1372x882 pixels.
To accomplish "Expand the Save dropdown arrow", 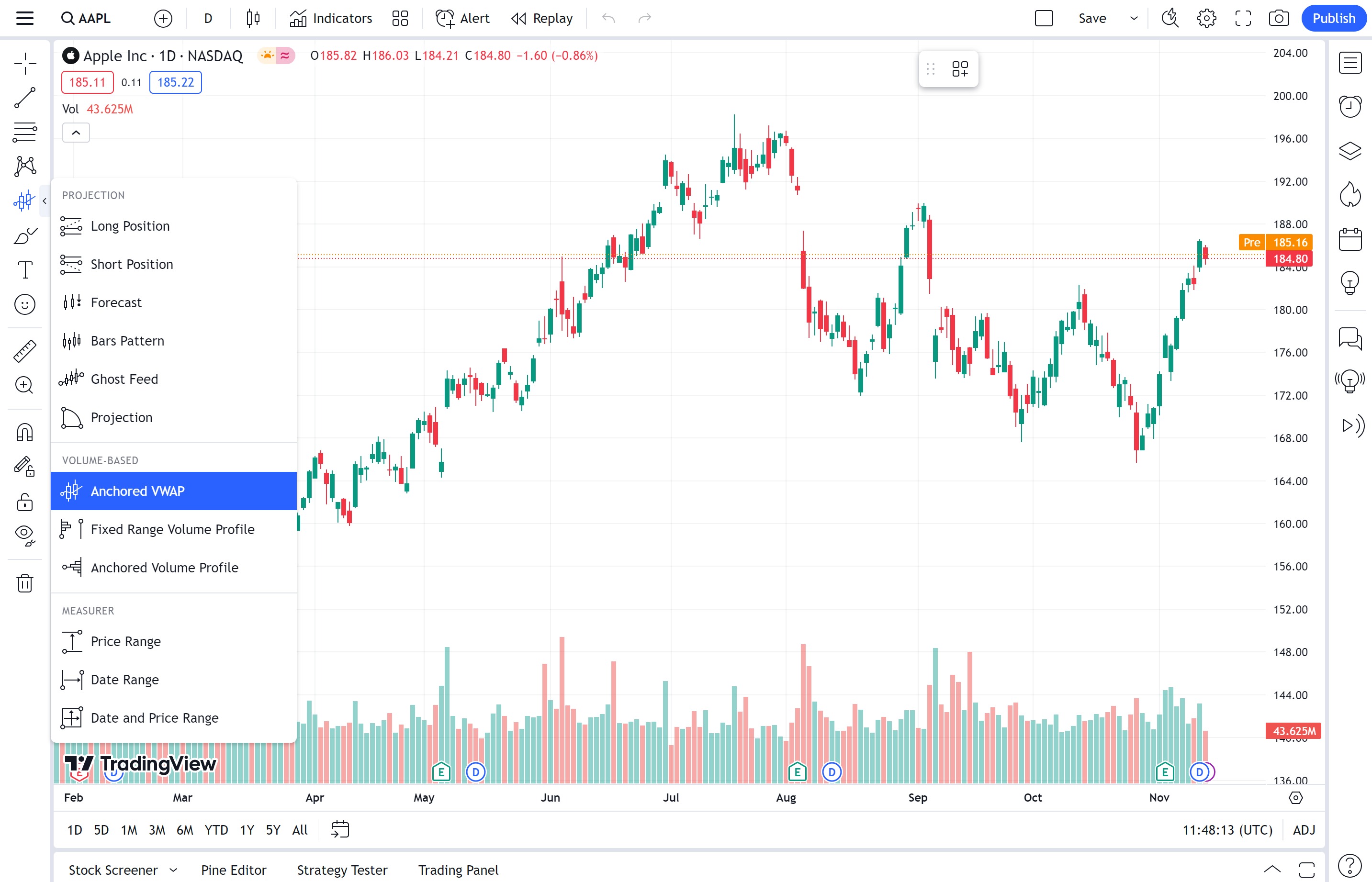I will pos(1133,18).
